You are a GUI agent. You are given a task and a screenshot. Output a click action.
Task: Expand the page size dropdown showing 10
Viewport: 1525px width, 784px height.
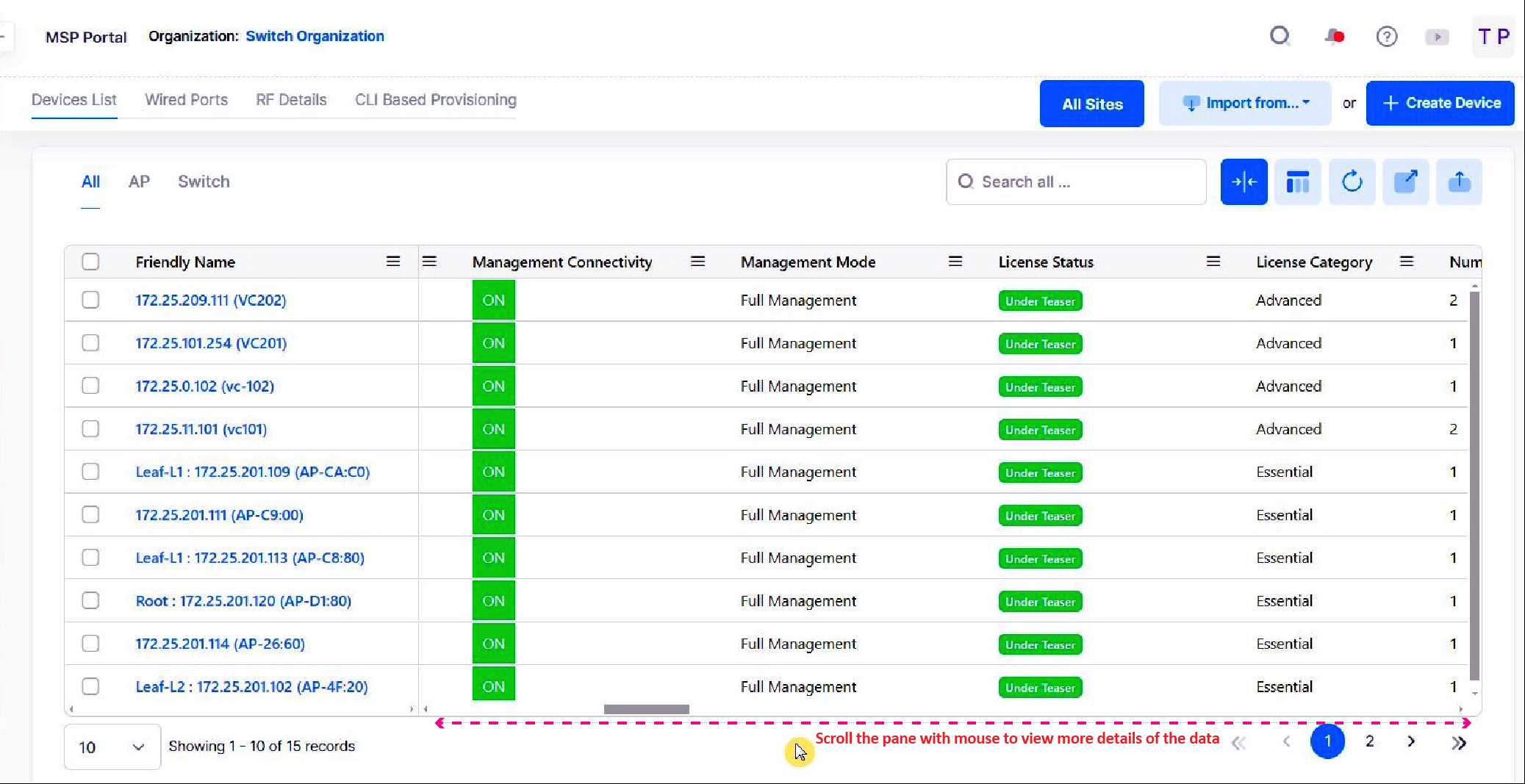coord(112,747)
